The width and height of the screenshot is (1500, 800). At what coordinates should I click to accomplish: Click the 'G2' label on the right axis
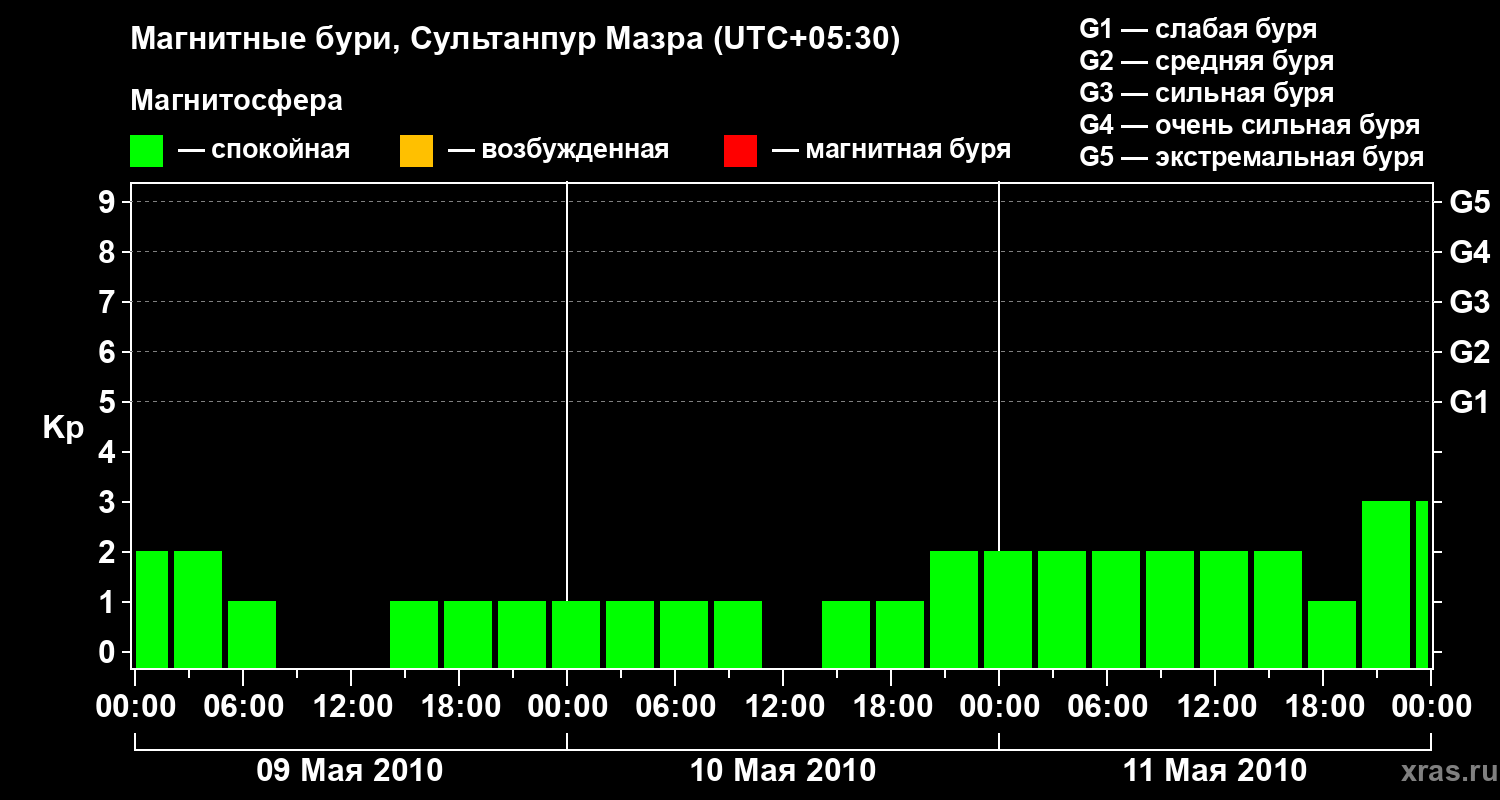[x=1469, y=352]
